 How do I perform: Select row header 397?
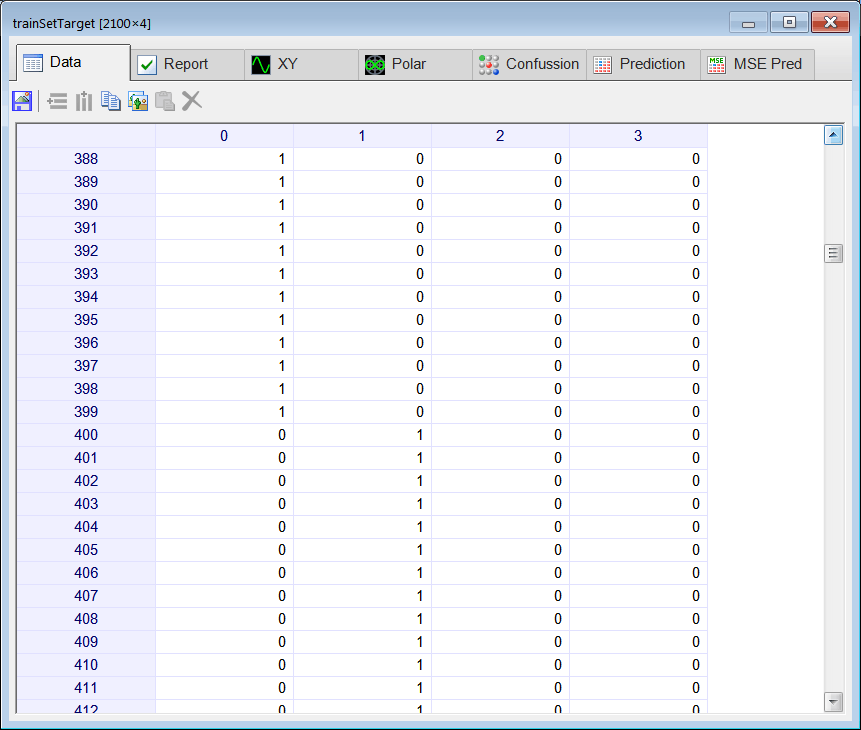coord(86,366)
